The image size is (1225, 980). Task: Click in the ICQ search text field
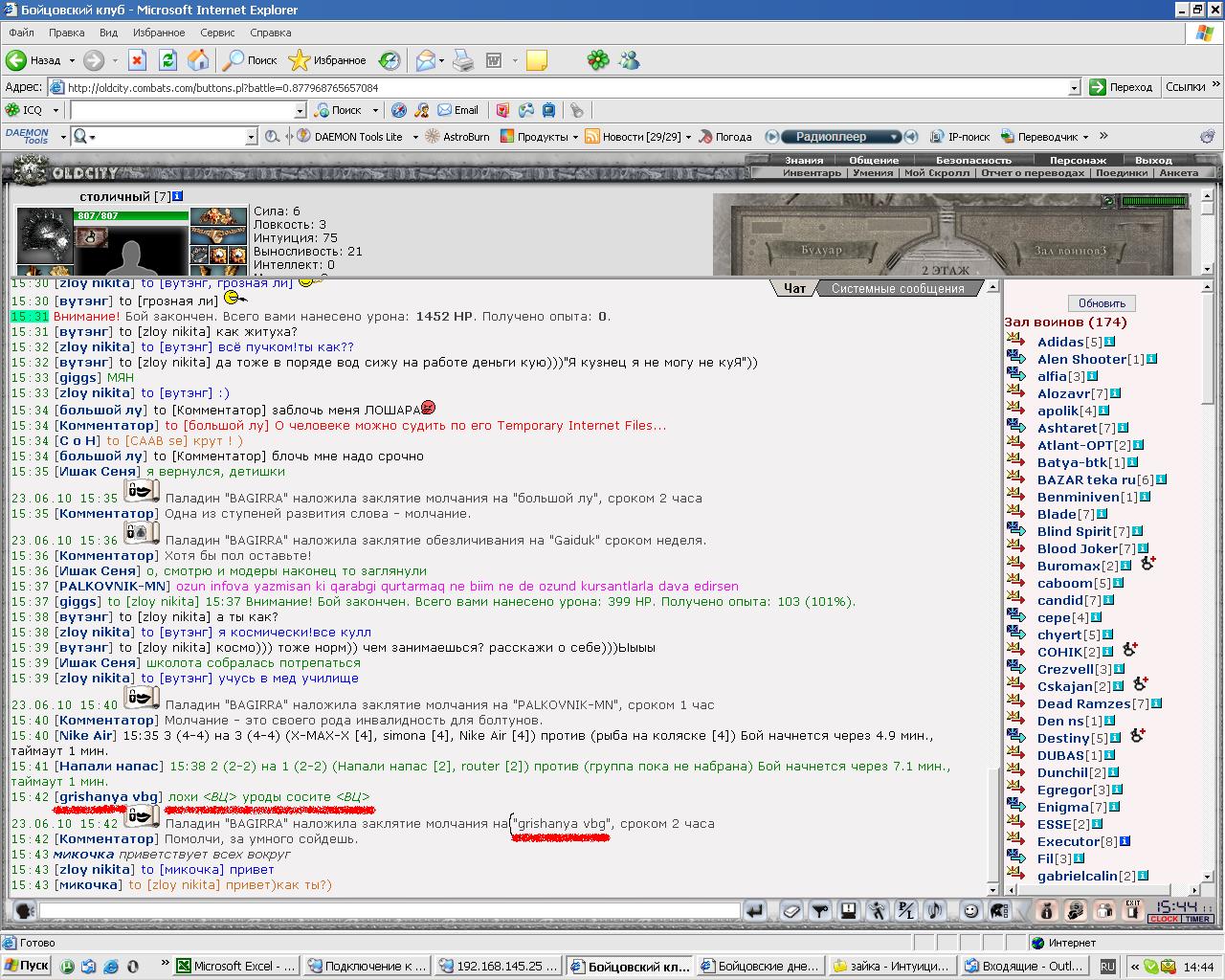click(181, 110)
